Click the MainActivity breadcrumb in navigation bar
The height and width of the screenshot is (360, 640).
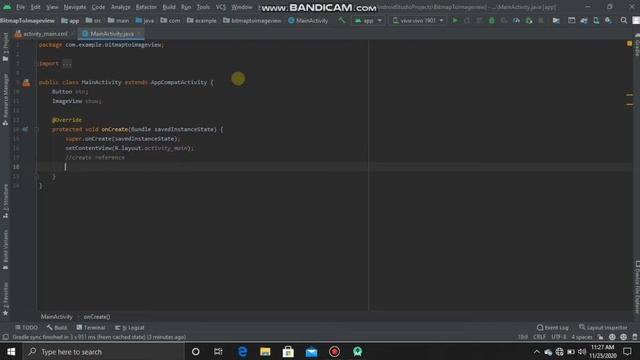[x=308, y=20]
